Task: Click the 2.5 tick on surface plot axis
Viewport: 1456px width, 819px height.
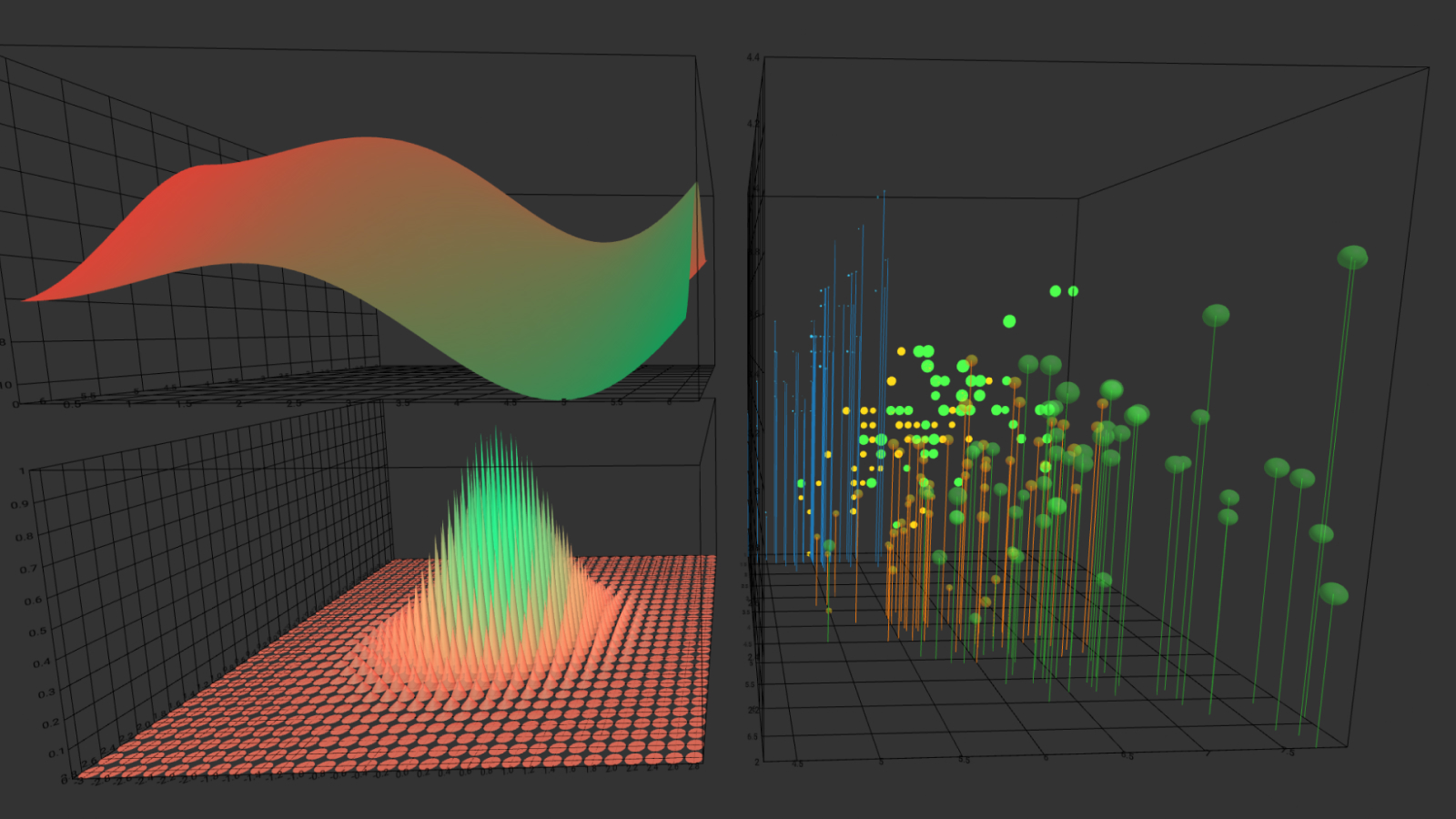Action: click(x=294, y=403)
